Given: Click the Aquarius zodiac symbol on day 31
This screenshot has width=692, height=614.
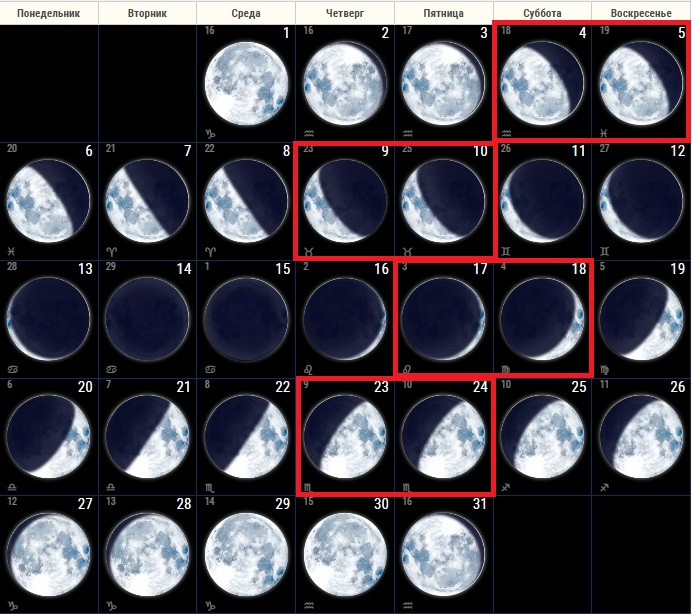Looking at the screenshot, I should pos(407,605).
